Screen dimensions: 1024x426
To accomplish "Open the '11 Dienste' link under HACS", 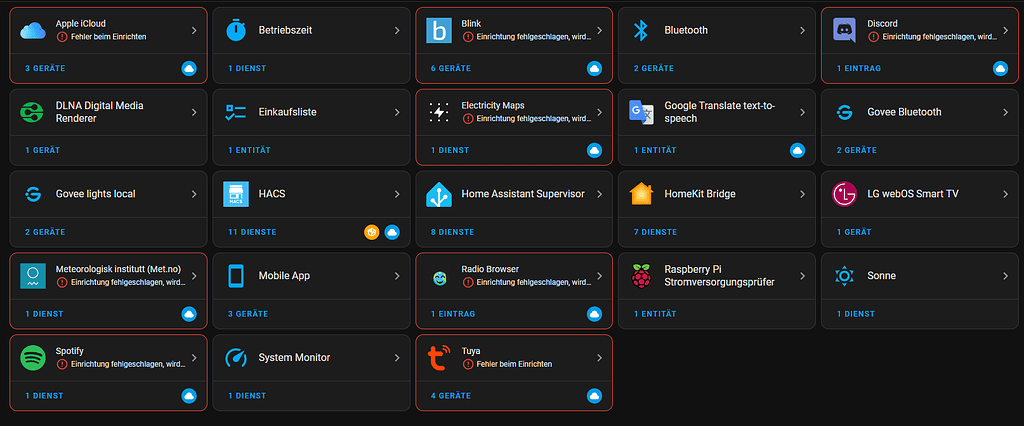I will point(251,232).
